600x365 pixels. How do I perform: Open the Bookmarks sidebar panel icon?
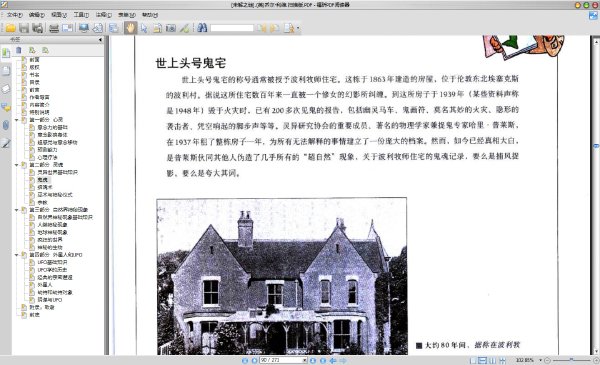point(6,53)
